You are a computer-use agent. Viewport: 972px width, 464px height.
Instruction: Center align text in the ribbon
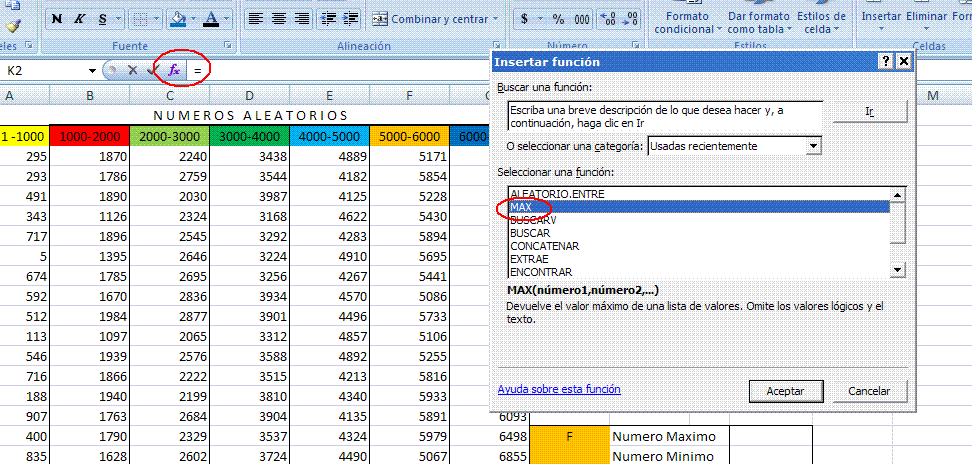[x=278, y=19]
